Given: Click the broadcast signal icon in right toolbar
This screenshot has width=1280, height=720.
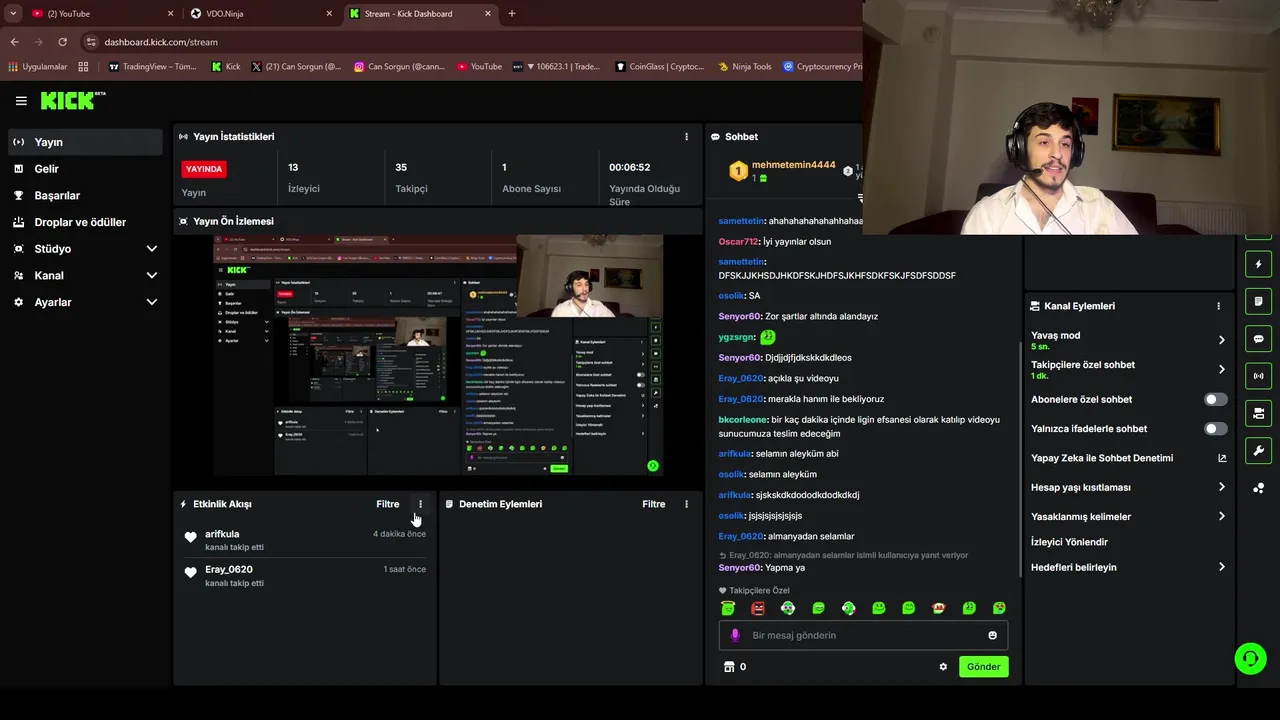Looking at the screenshot, I should pos(1258,376).
